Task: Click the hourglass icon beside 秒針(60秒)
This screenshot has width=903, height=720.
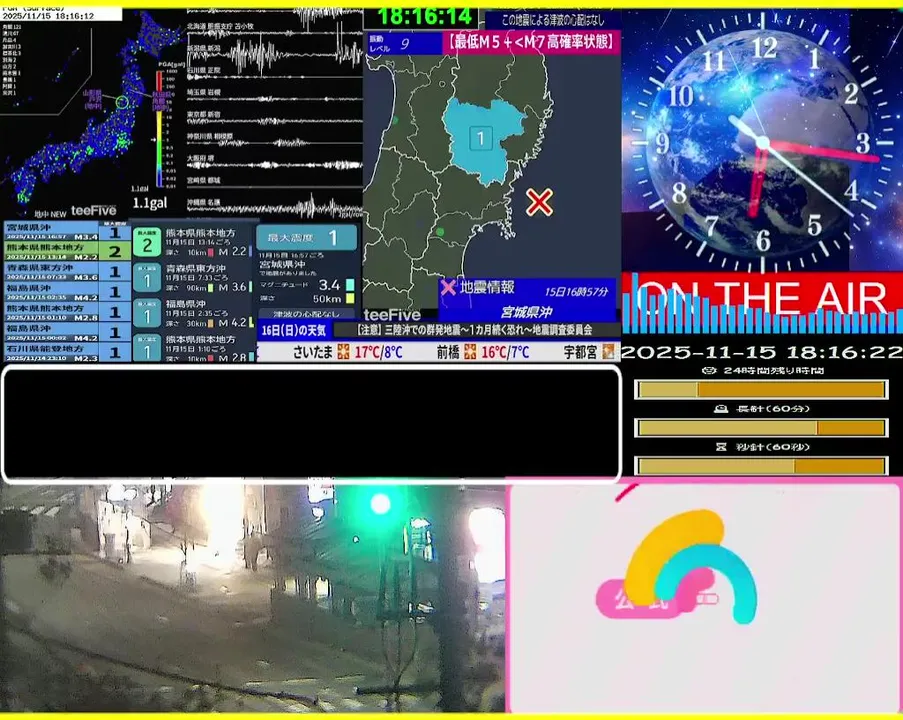Action: point(720,447)
